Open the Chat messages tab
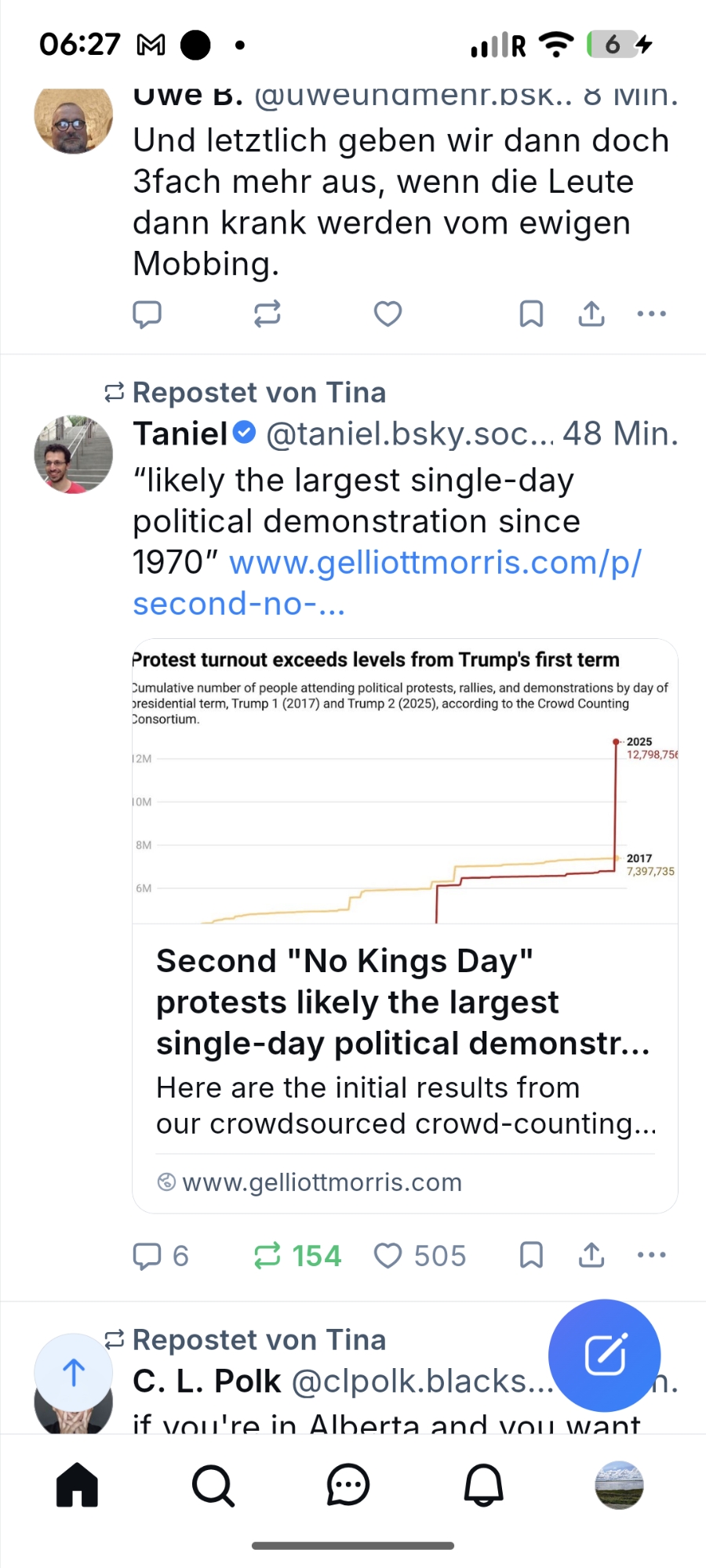The image size is (706, 1568). pyautogui.click(x=348, y=1485)
